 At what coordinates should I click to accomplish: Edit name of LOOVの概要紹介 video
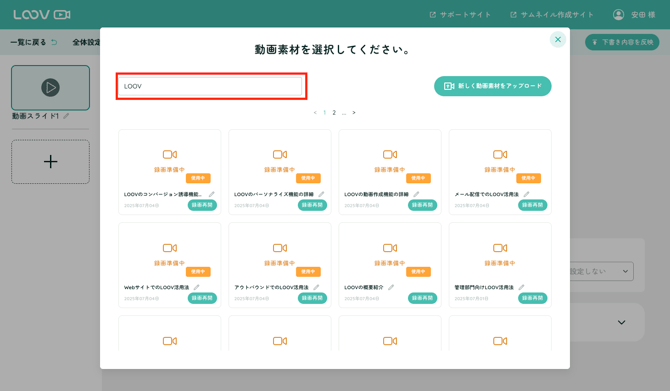click(x=391, y=287)
